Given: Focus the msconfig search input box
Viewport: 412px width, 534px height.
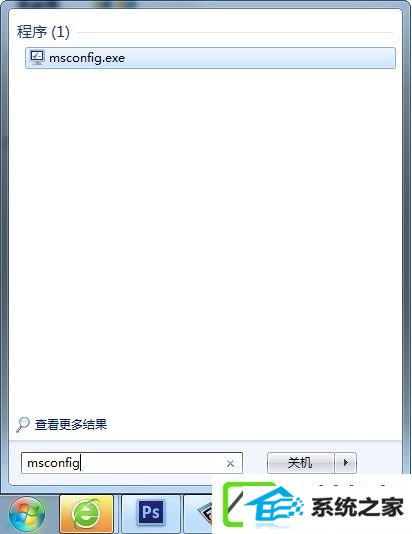Looking at the screenshot, I should [132, 463].
